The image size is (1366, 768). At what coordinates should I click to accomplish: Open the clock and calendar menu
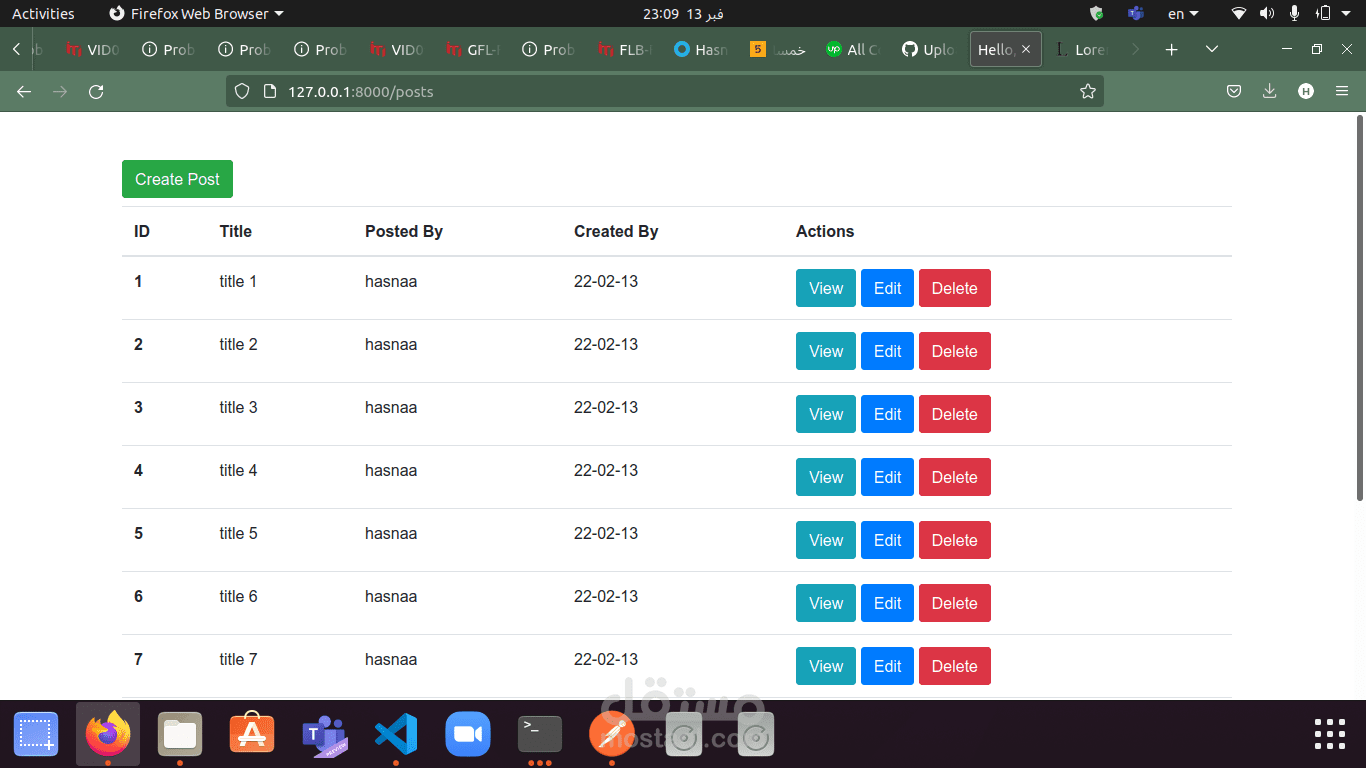(683, 13)
